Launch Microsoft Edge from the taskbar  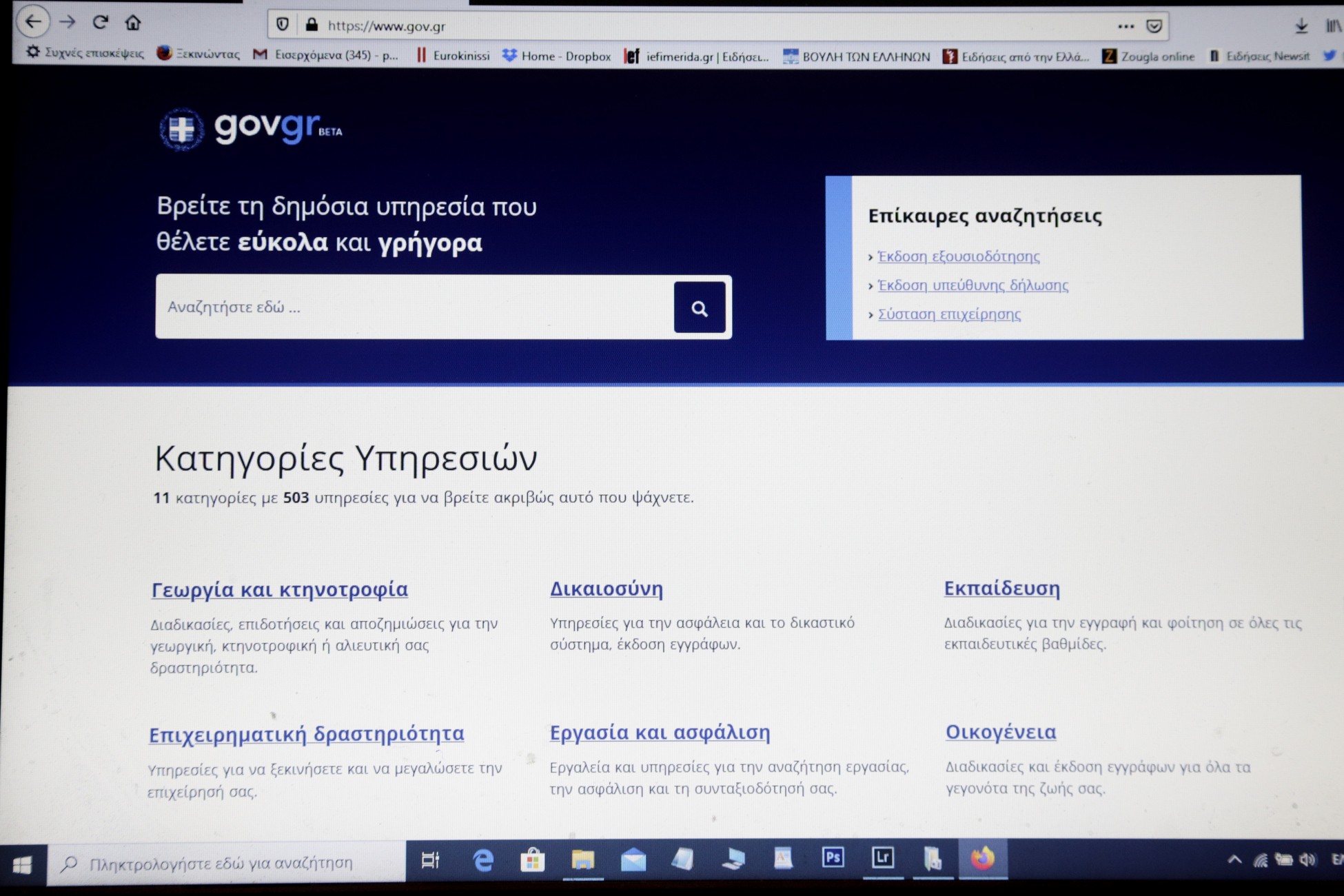[482, 861]
